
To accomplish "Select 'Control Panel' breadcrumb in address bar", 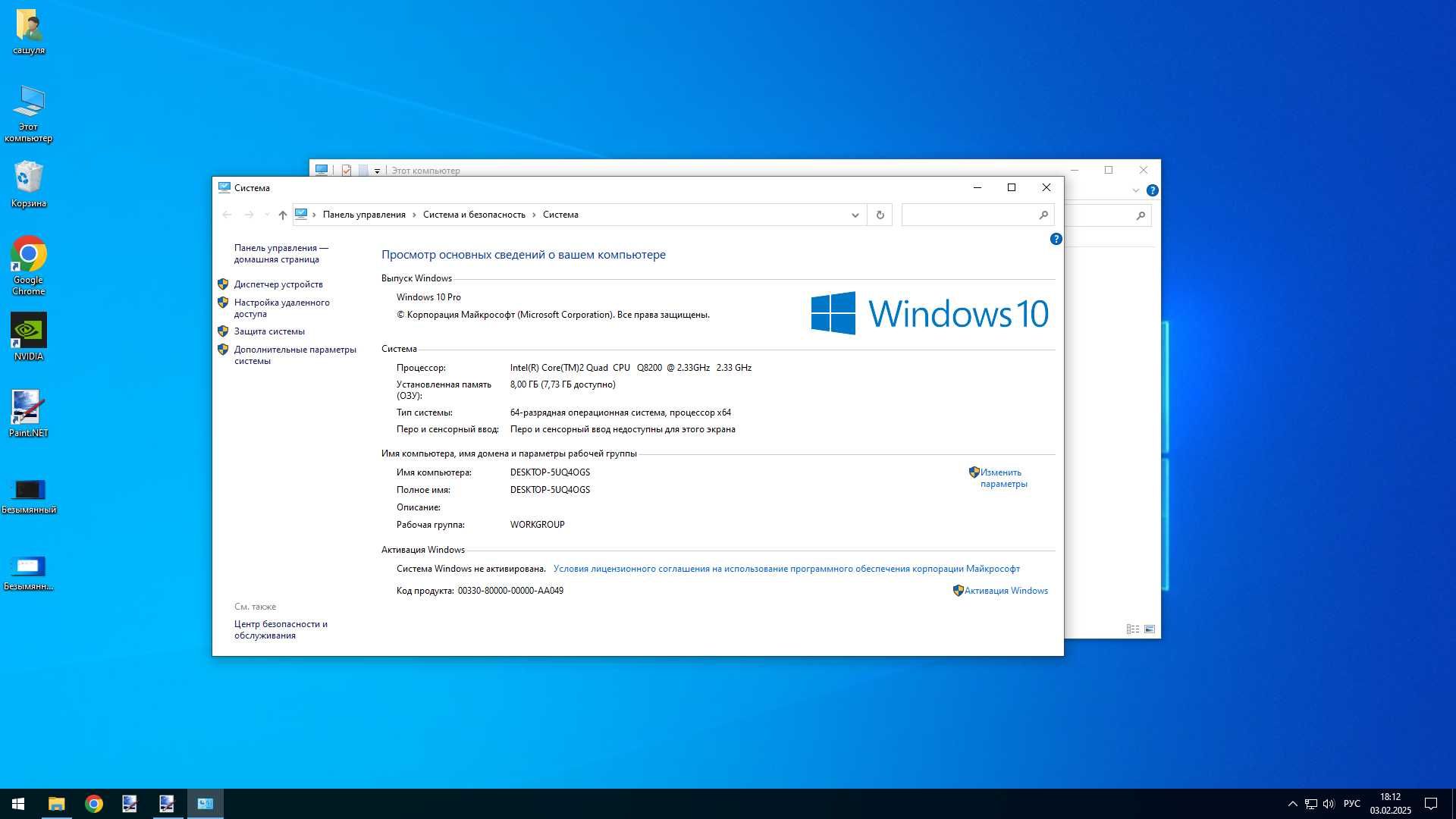I will click(364, 215).
